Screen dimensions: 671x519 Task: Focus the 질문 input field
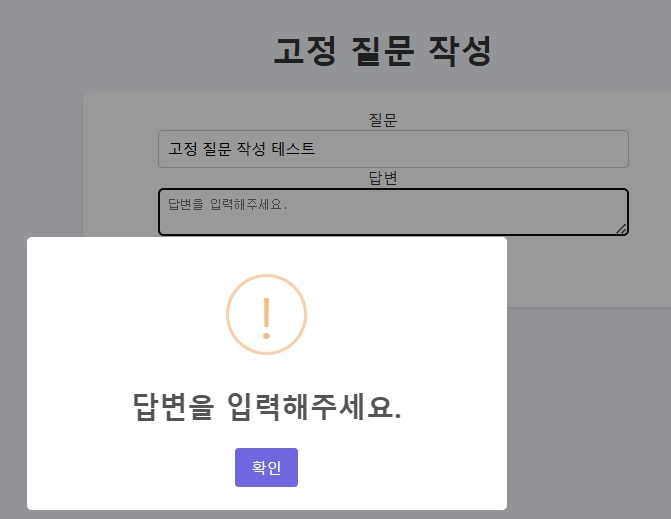(x=393, y=149)
